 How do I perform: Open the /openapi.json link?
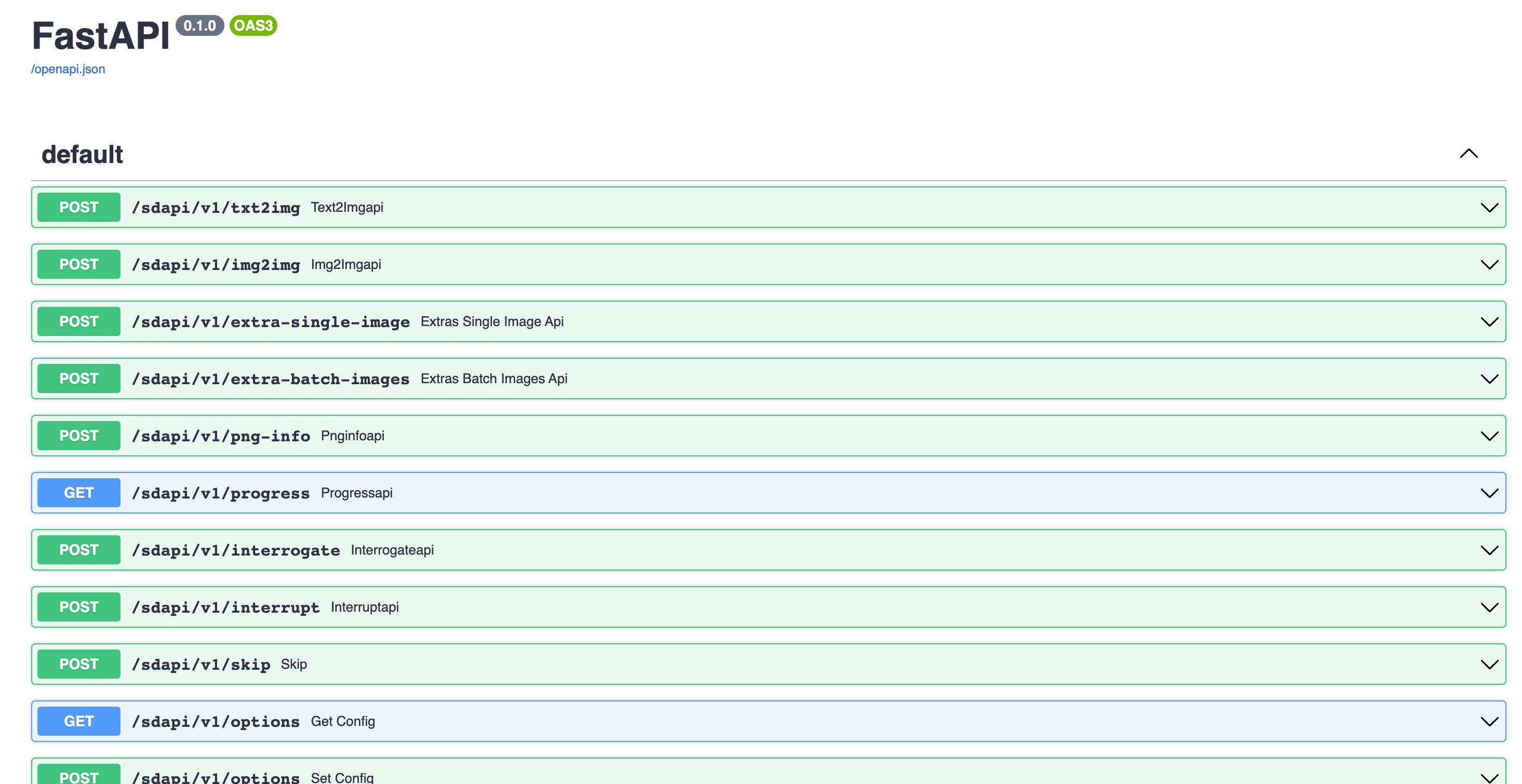(68, 69)
